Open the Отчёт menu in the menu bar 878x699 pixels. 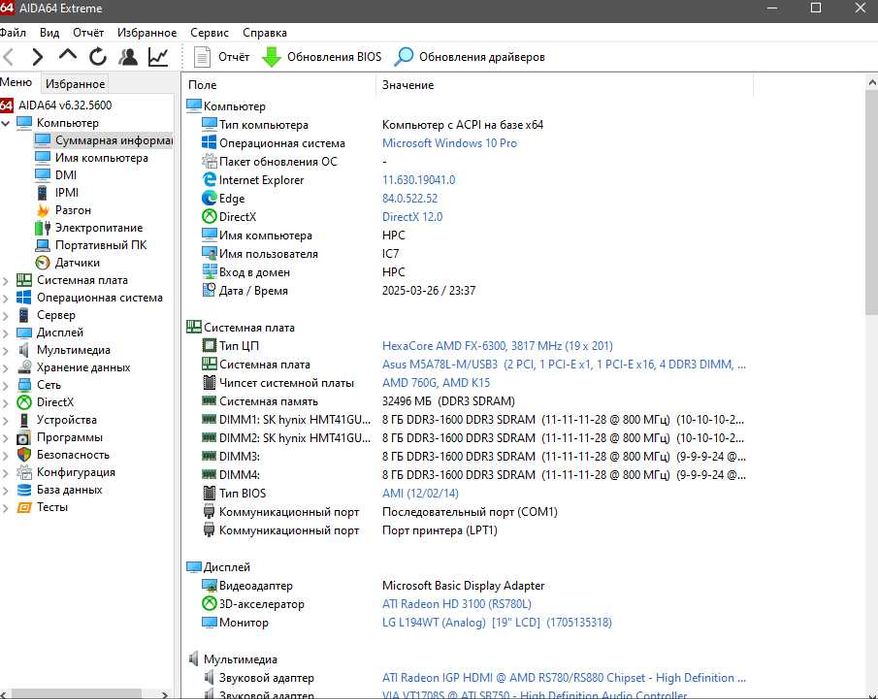[88, 32]
